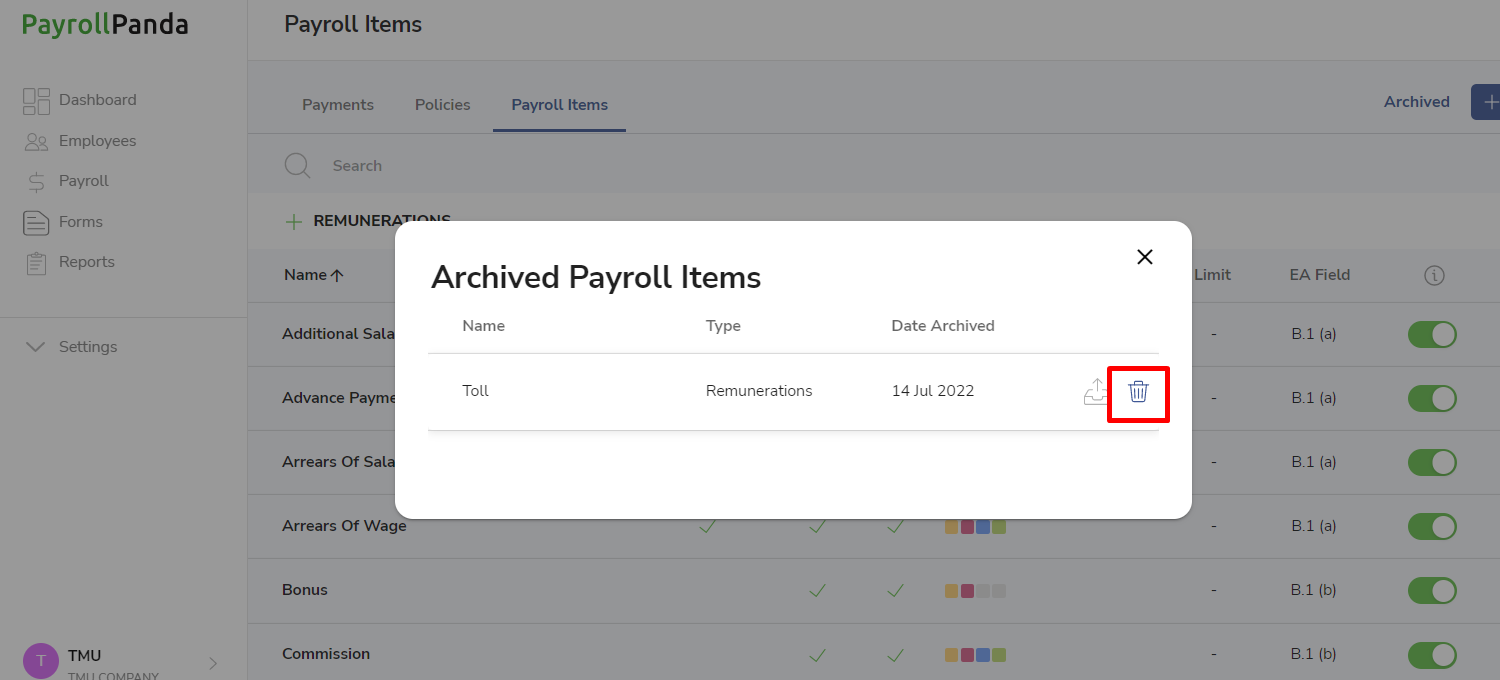Expand the Settings sidebar section
1500x680 pixels.
coord(71,347)
